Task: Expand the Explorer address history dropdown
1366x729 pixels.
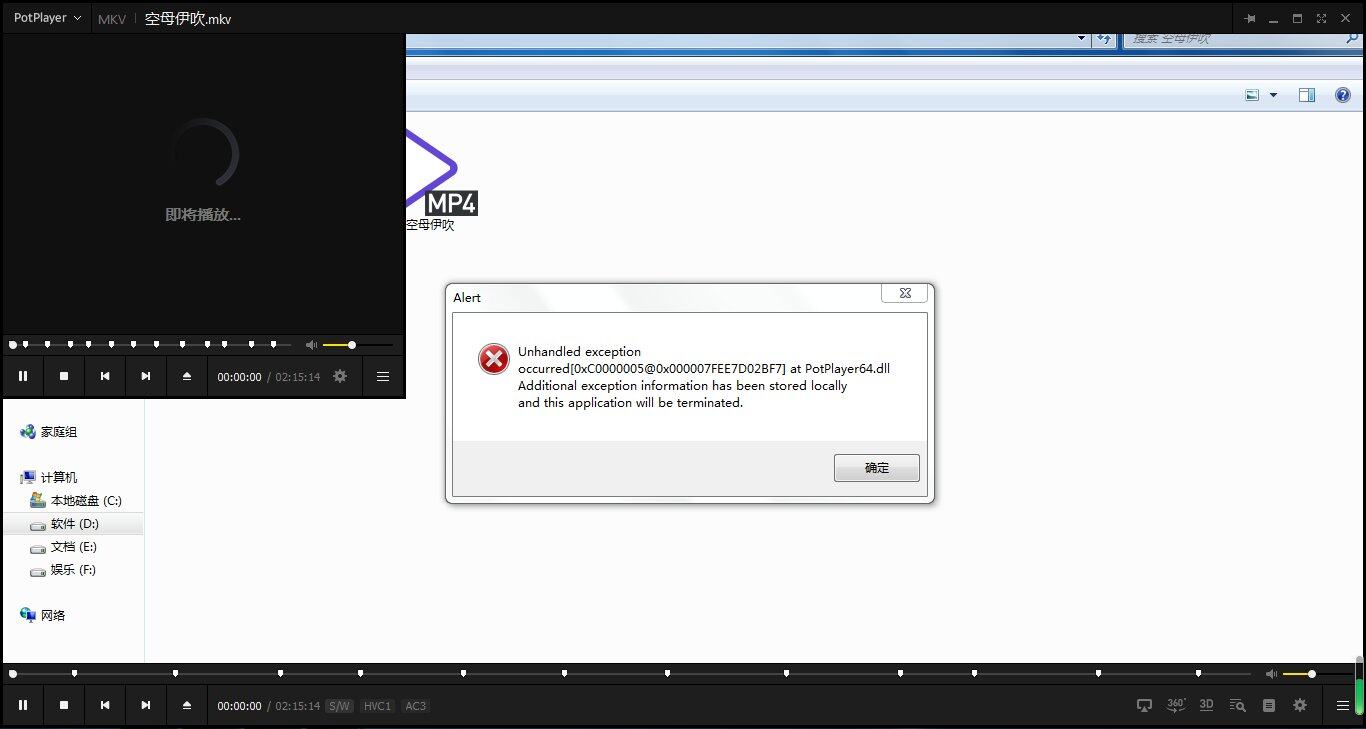Action: [1082, 38]
